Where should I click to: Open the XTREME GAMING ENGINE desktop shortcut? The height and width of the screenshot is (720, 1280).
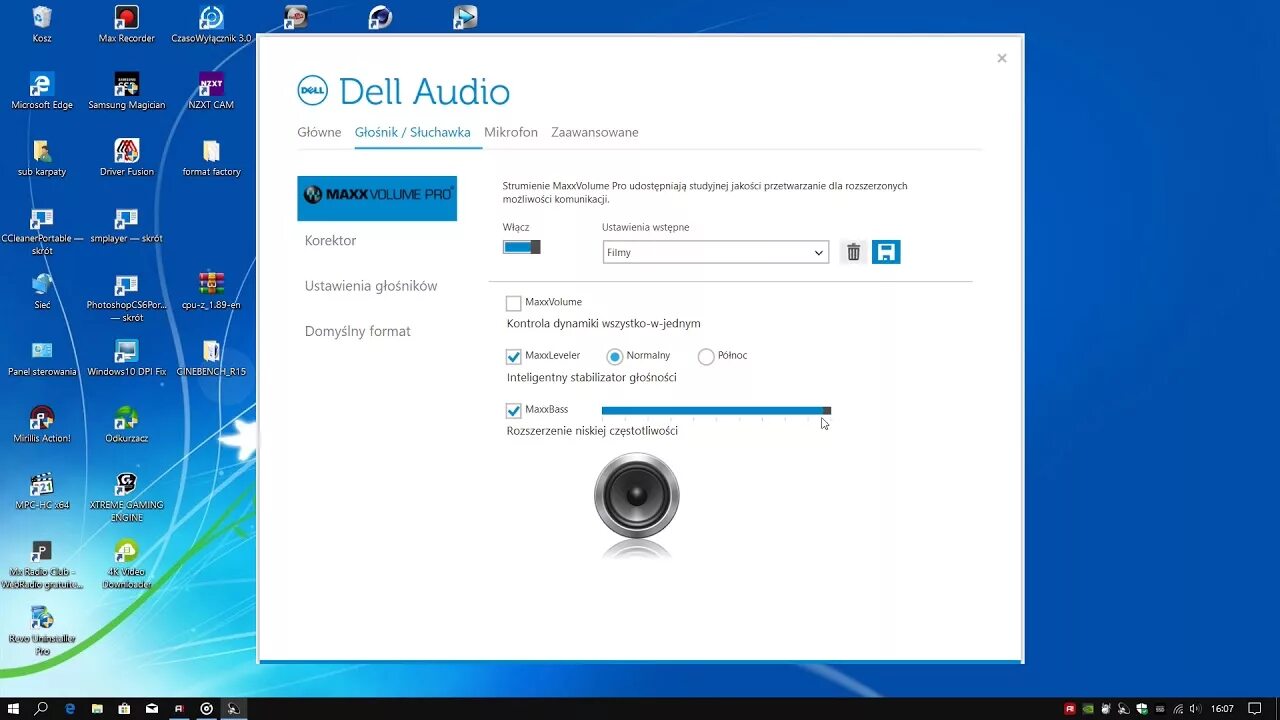[x=127, y=497]
